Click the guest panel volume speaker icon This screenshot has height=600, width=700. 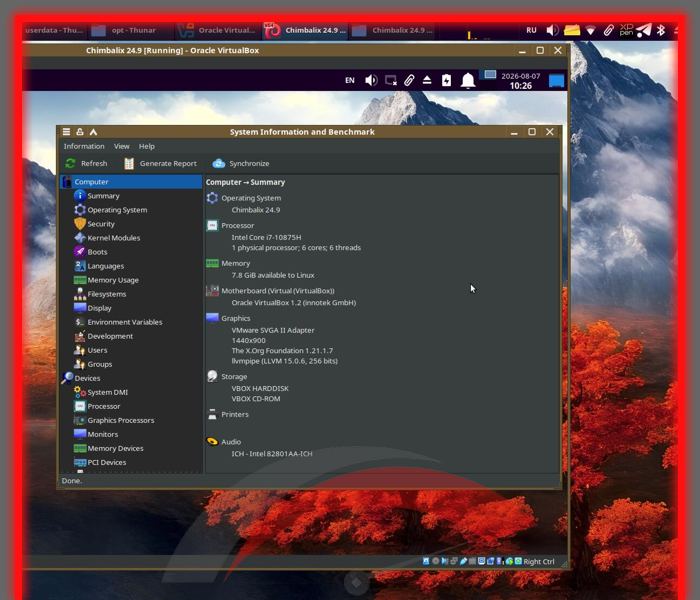371,80
